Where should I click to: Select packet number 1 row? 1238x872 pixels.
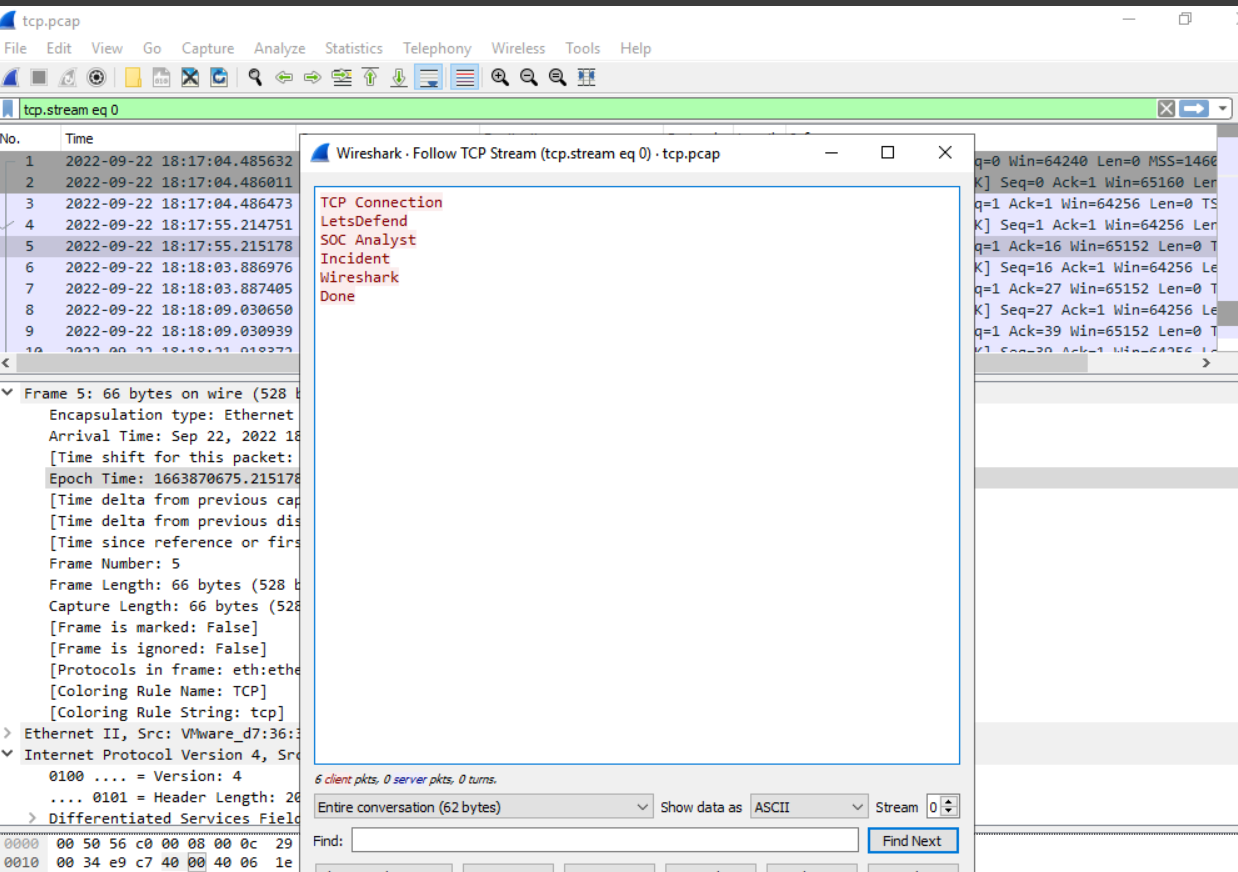(149, 160)
